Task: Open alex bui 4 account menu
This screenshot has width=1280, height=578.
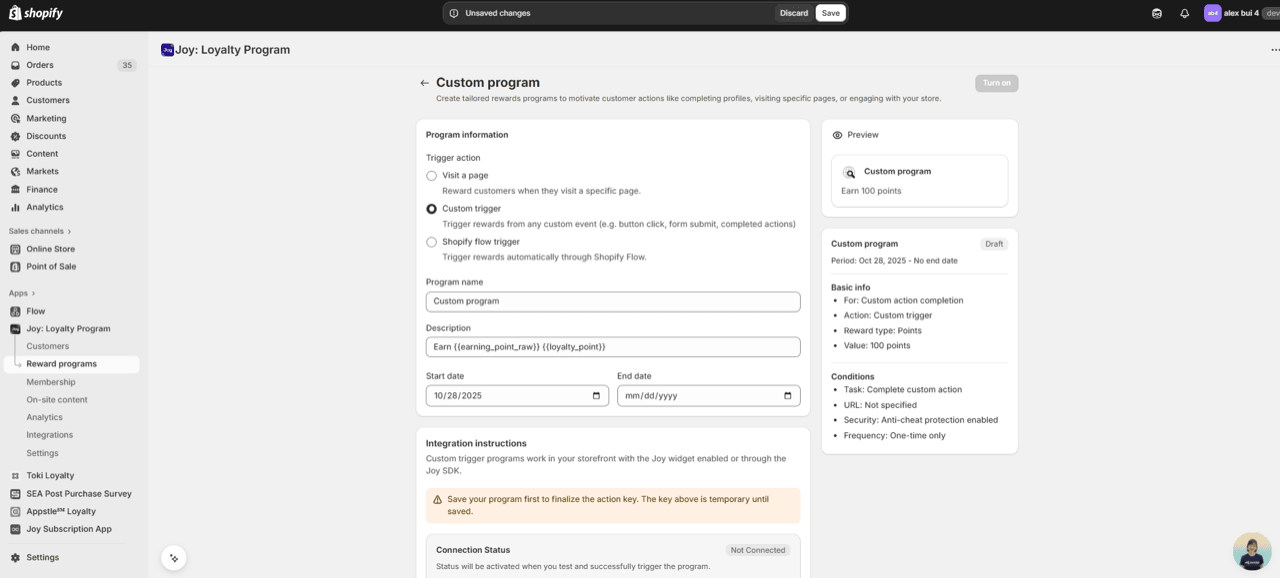Action: click(1241, 13)
